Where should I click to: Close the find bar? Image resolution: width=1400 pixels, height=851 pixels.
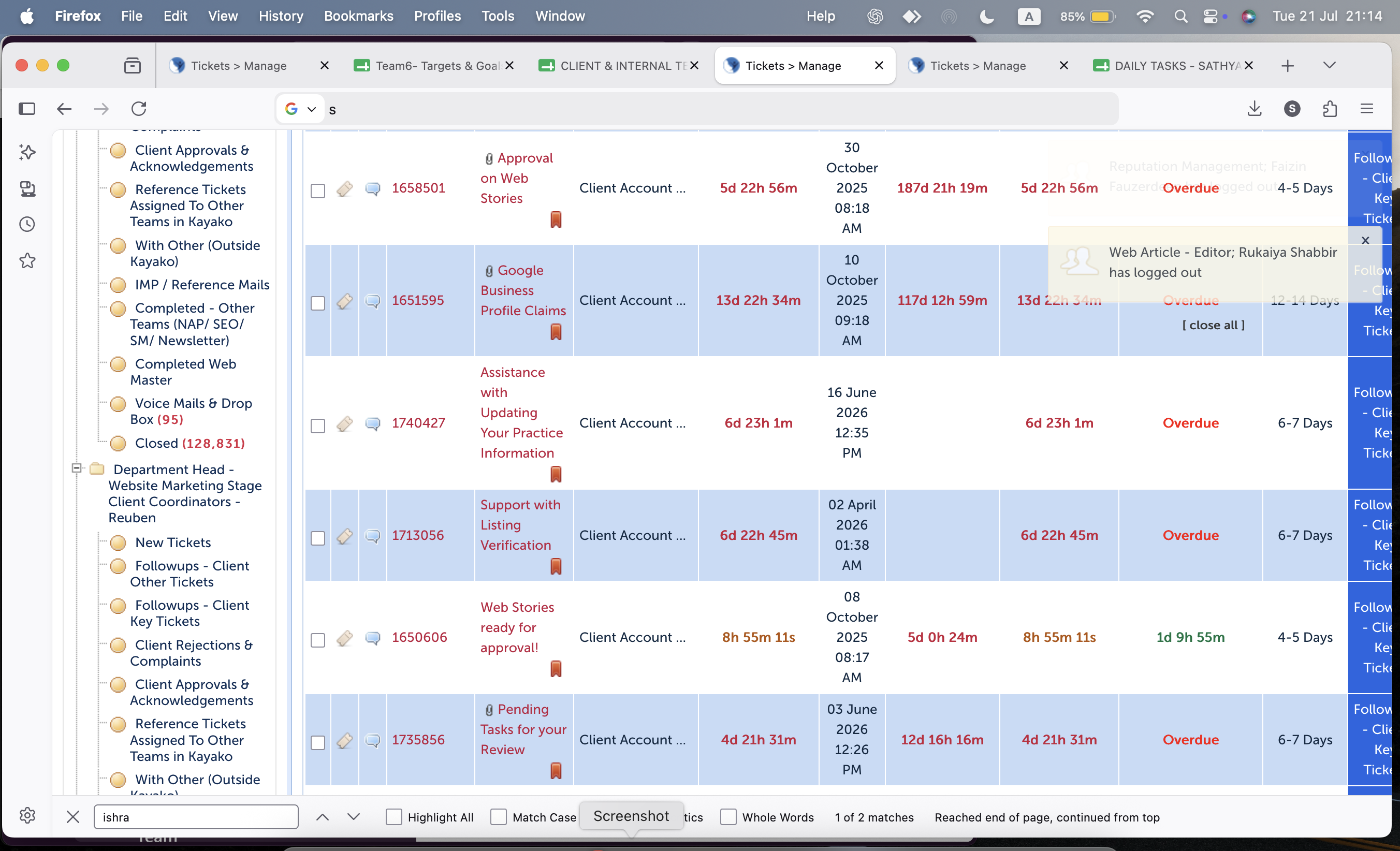(x=72, y=817)
